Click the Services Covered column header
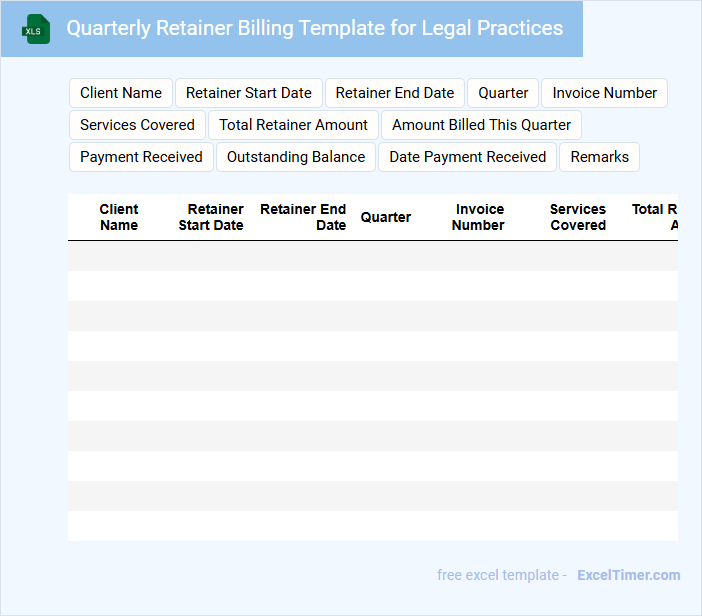702x616 pixels. [578, 217]
